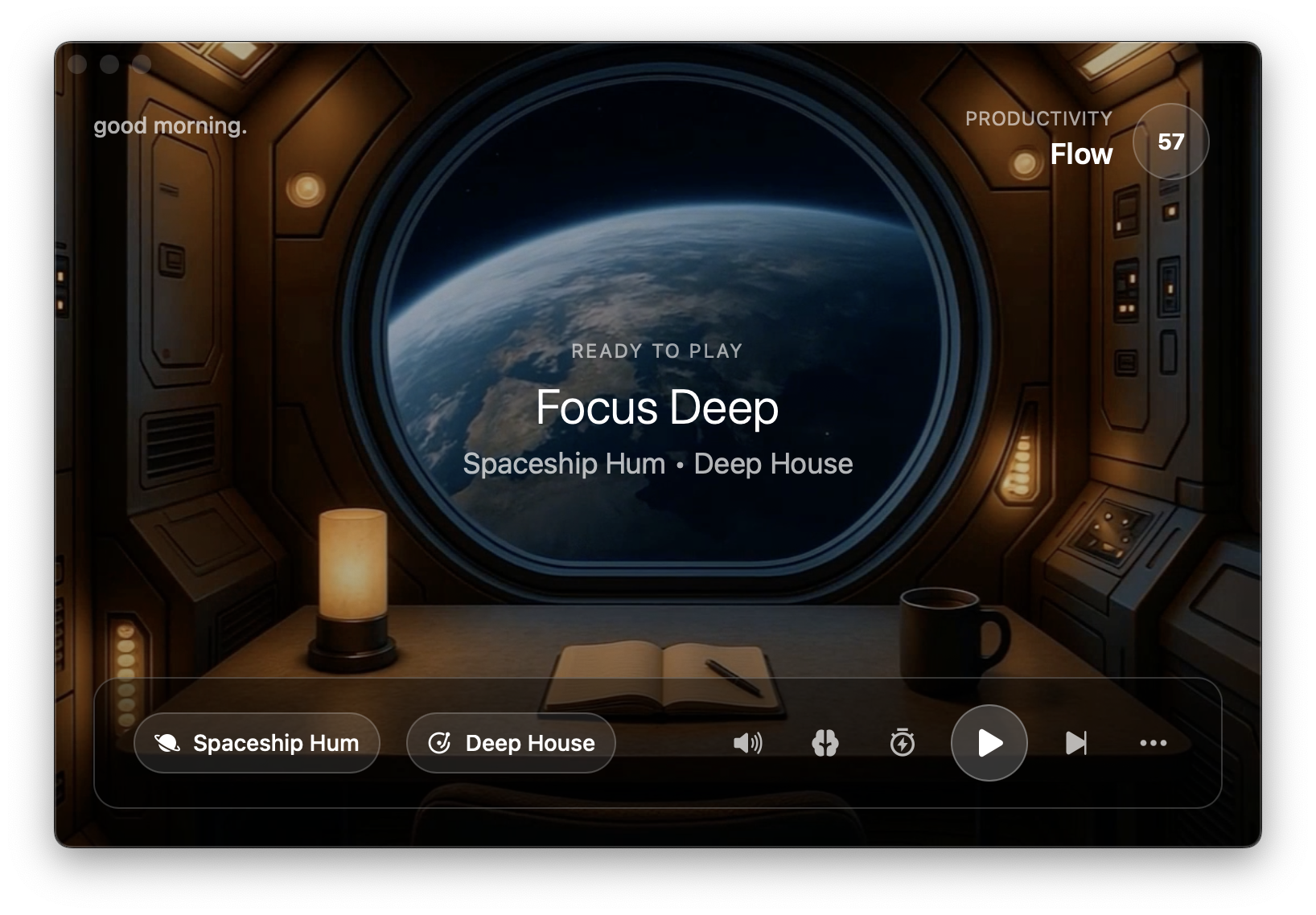The width and height of the screenshot is (1316, 915).
Task: Open the three-dot more options menu
Action: pyautogui.click(x=1153, y=743)
